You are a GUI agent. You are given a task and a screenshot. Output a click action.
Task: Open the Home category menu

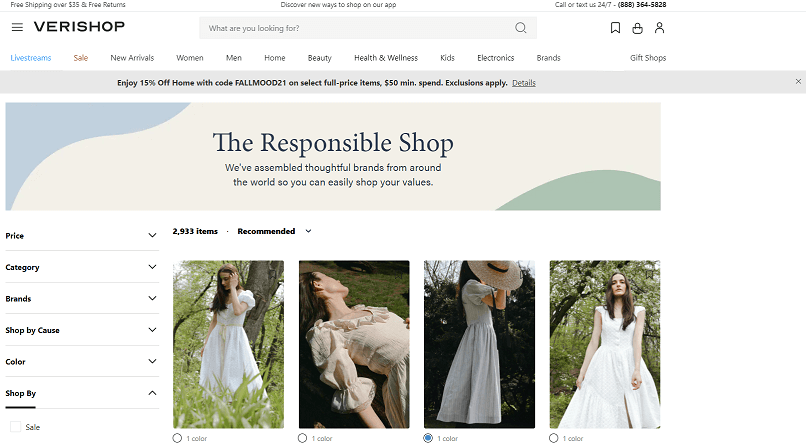pos(274,58)
